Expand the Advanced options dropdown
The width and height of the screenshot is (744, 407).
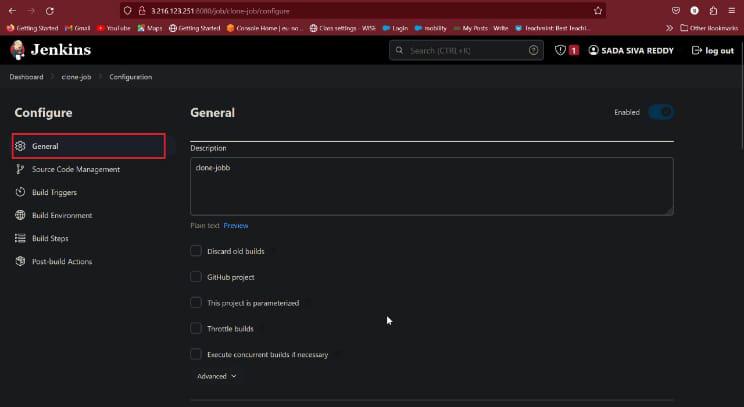click(216, 376)
